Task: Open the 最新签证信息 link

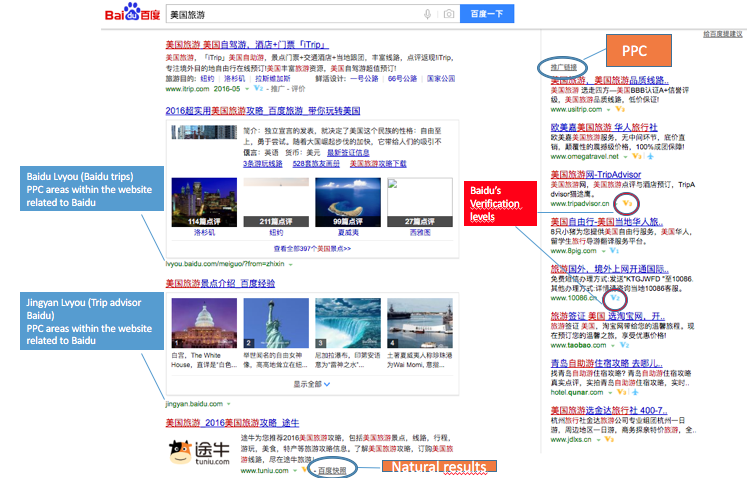Action: [x=348, y=153]
